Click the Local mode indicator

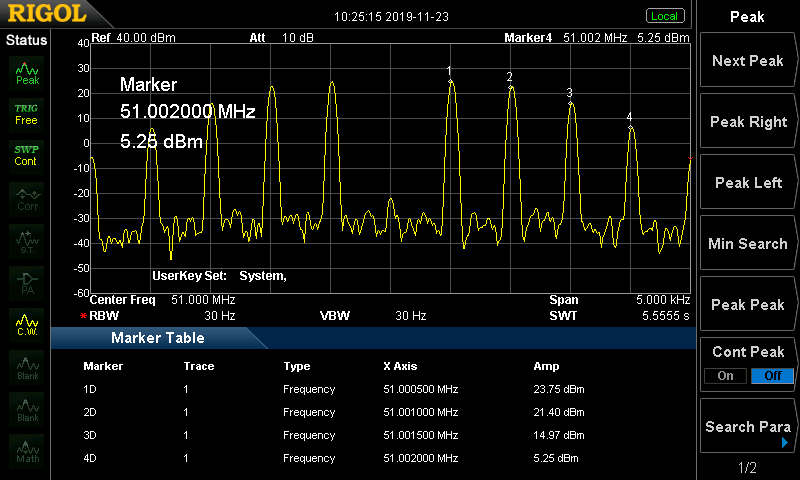coord(664,16)
